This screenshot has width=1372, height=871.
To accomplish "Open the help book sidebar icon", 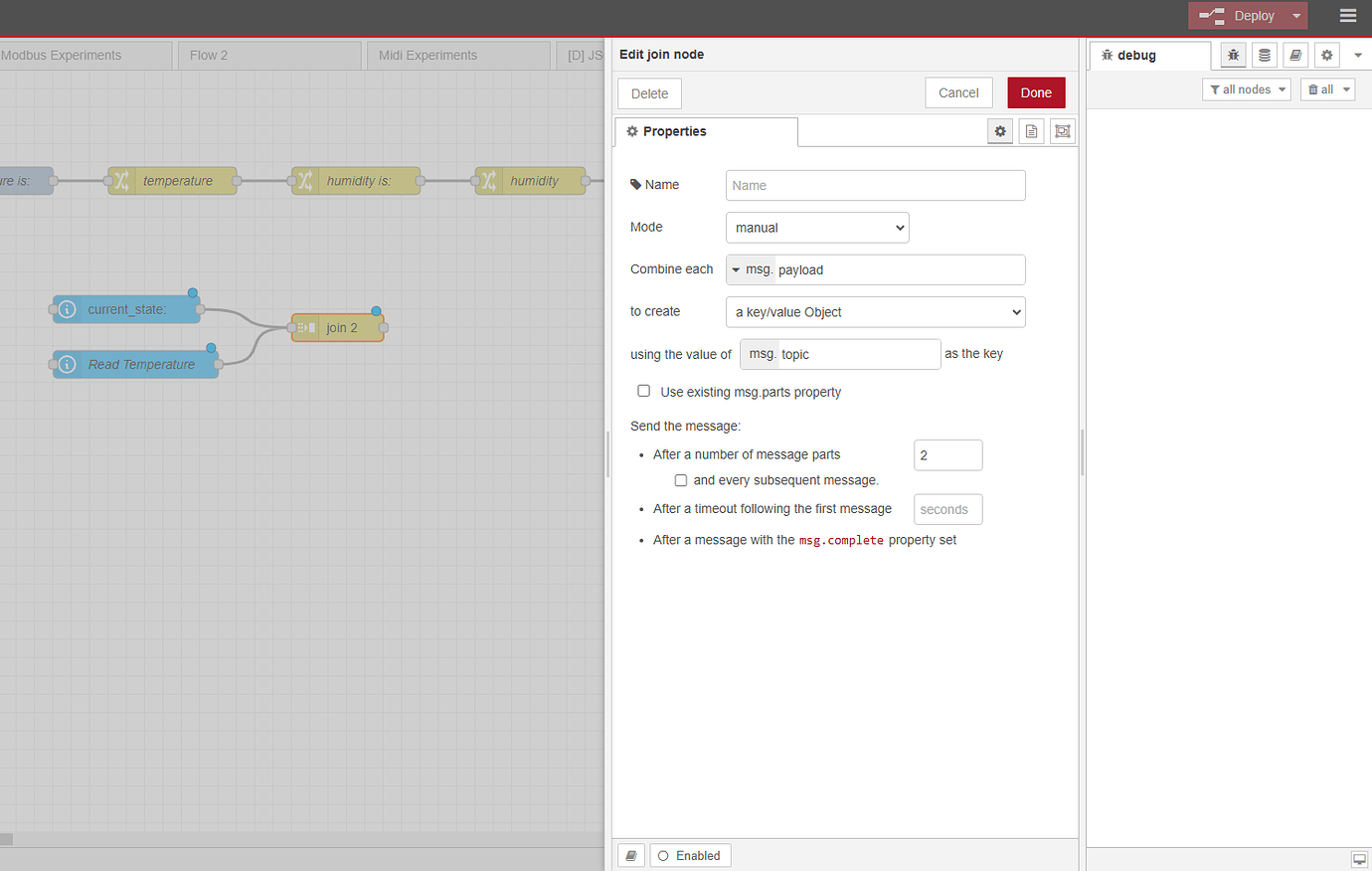I will [x=1295, y=56].
